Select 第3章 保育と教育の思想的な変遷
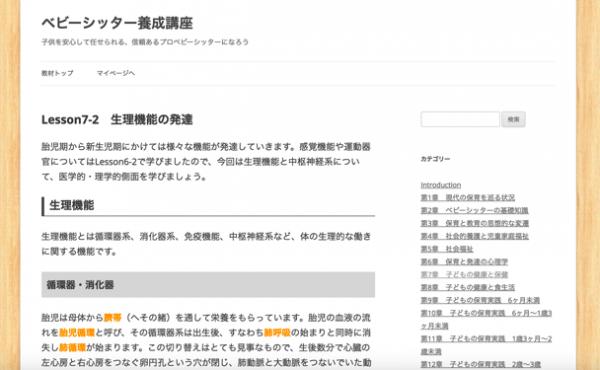Screen dimensions: 600x370 474,223
